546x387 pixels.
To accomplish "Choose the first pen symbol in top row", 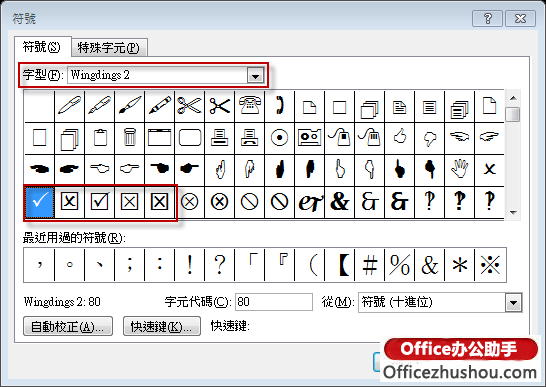I will [69, 106].
